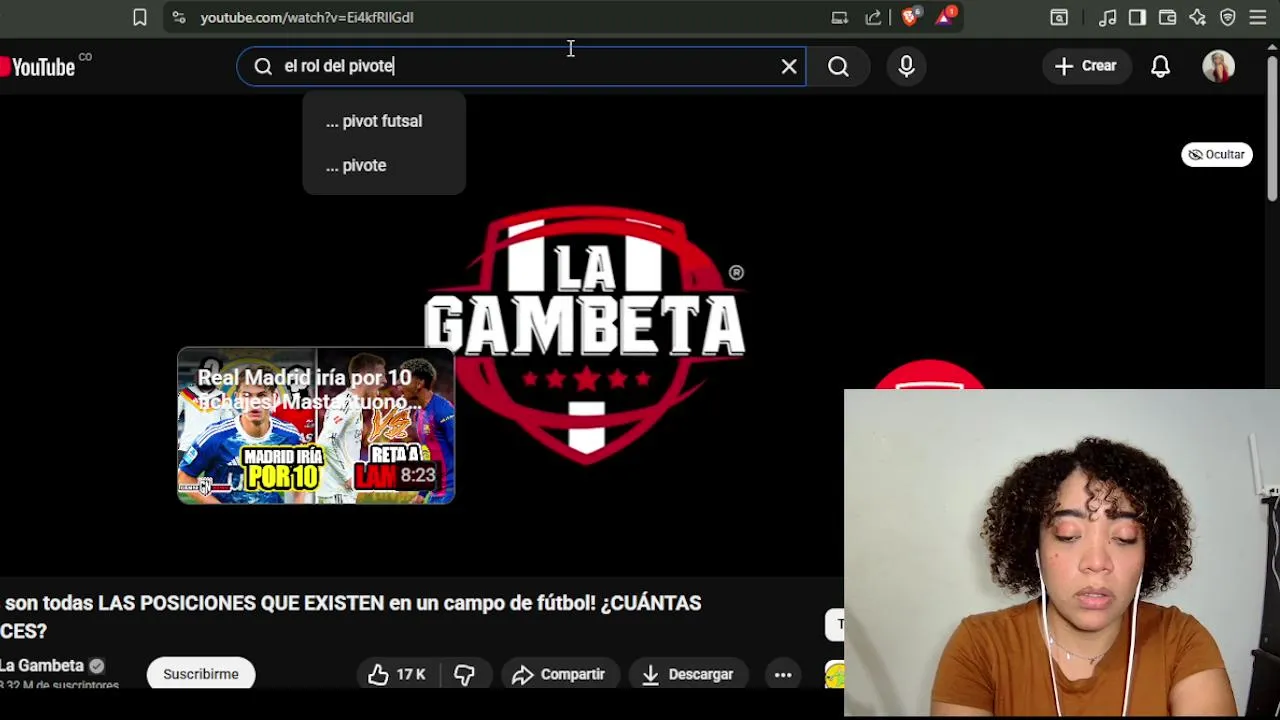Click the browser address bar URL

pos(307,17)
